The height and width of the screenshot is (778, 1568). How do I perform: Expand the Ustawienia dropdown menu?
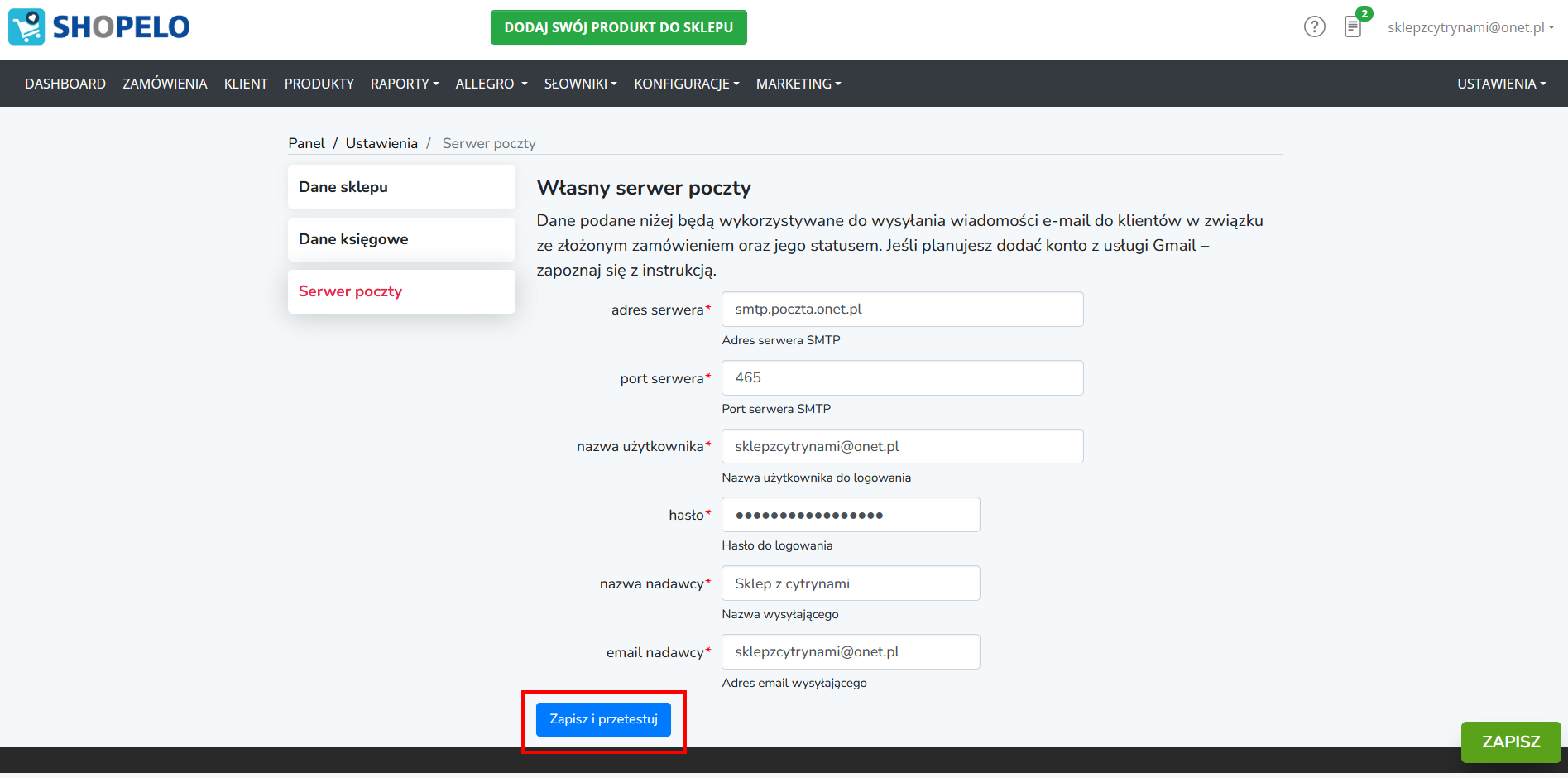click(1501, 84)
